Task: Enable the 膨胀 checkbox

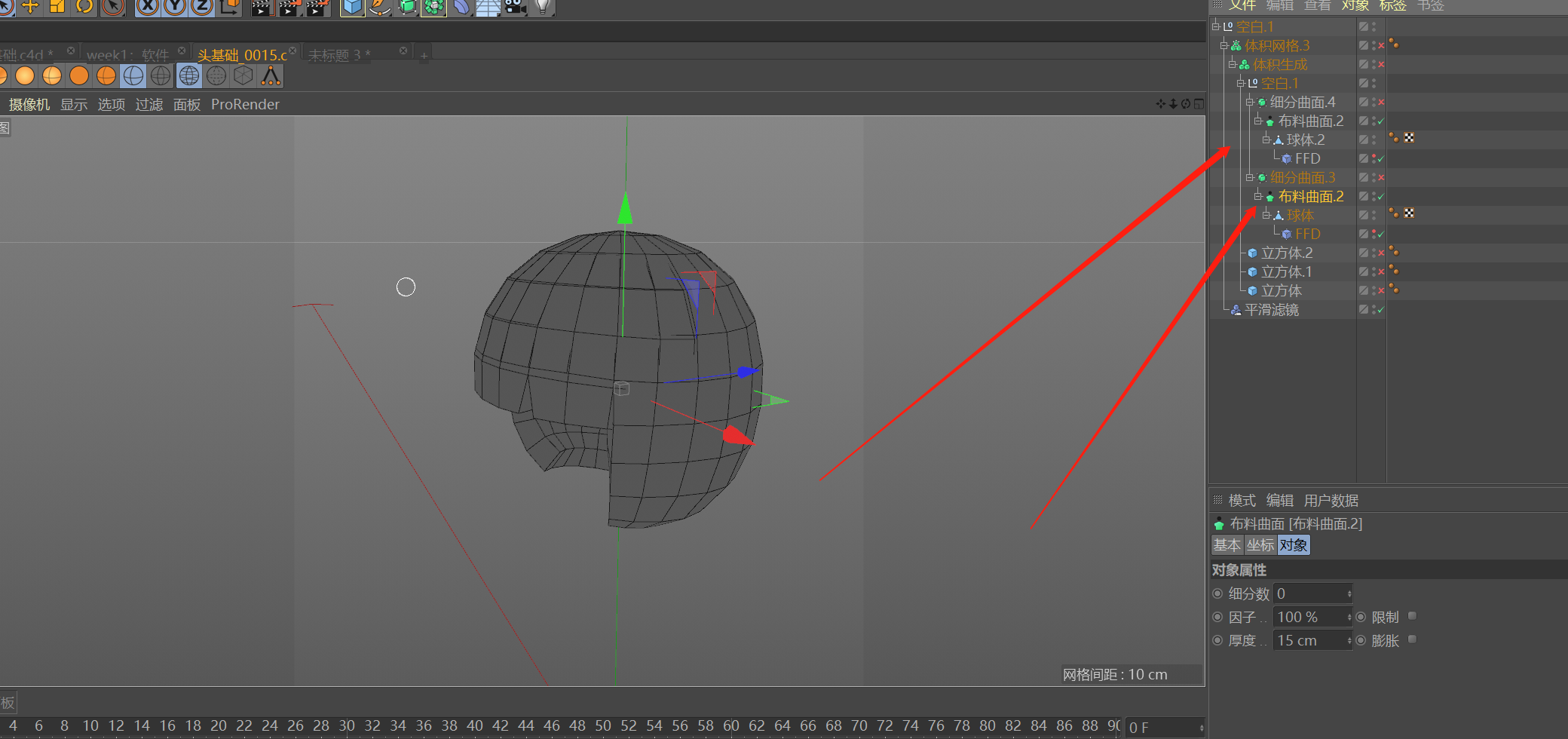Action: (x=1413, y=639)
